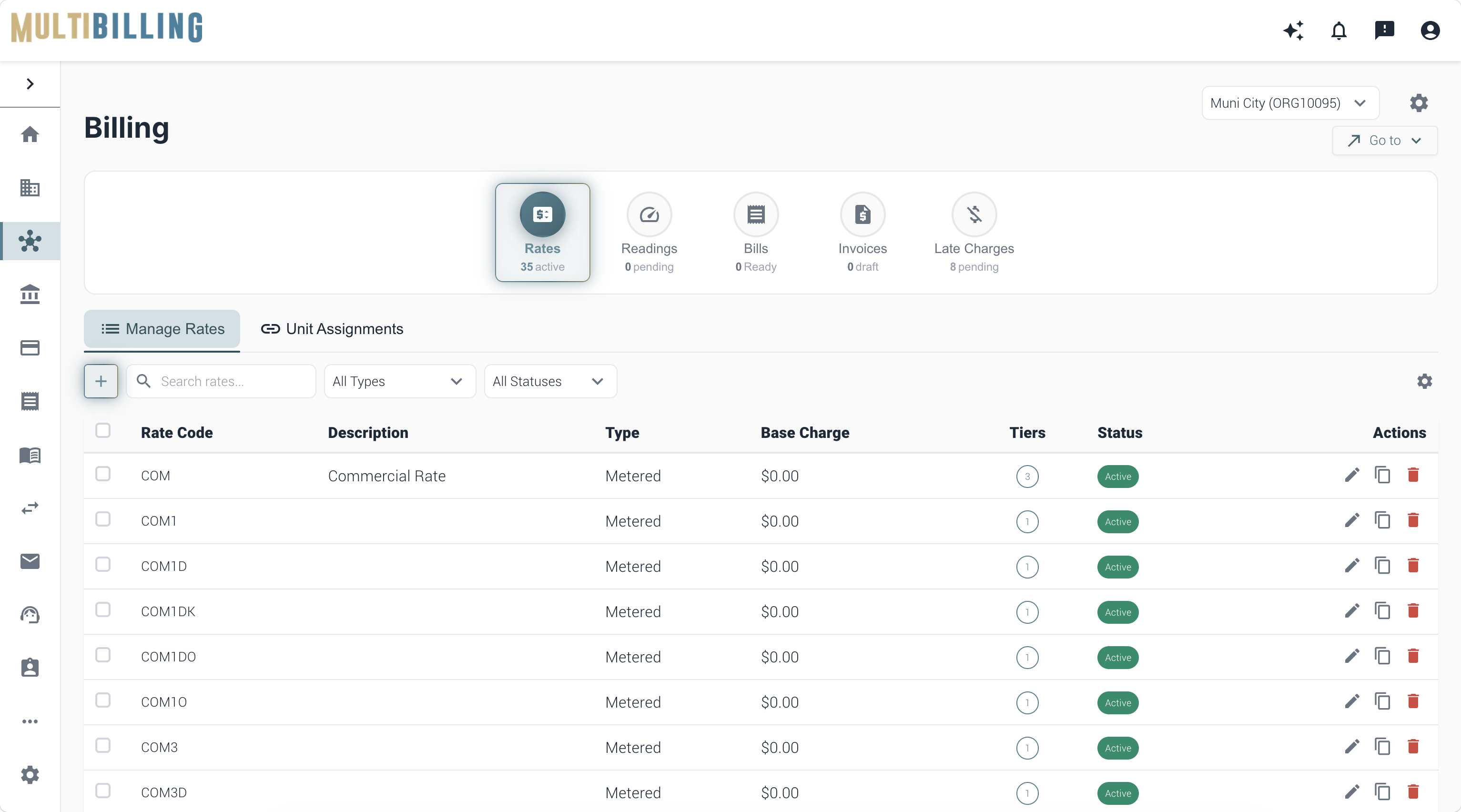Show more sidebar items via three dots
The height and width of the screenshot is (812, 1461).
point(30,721)
